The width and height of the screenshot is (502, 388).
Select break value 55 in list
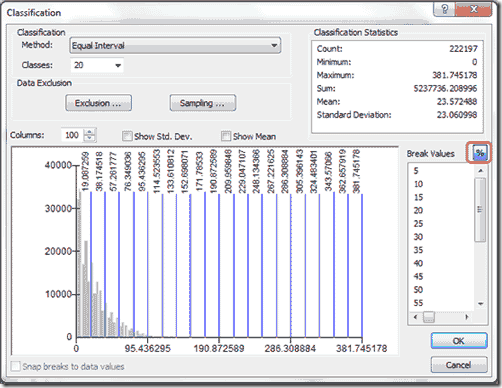click(418, 303)
